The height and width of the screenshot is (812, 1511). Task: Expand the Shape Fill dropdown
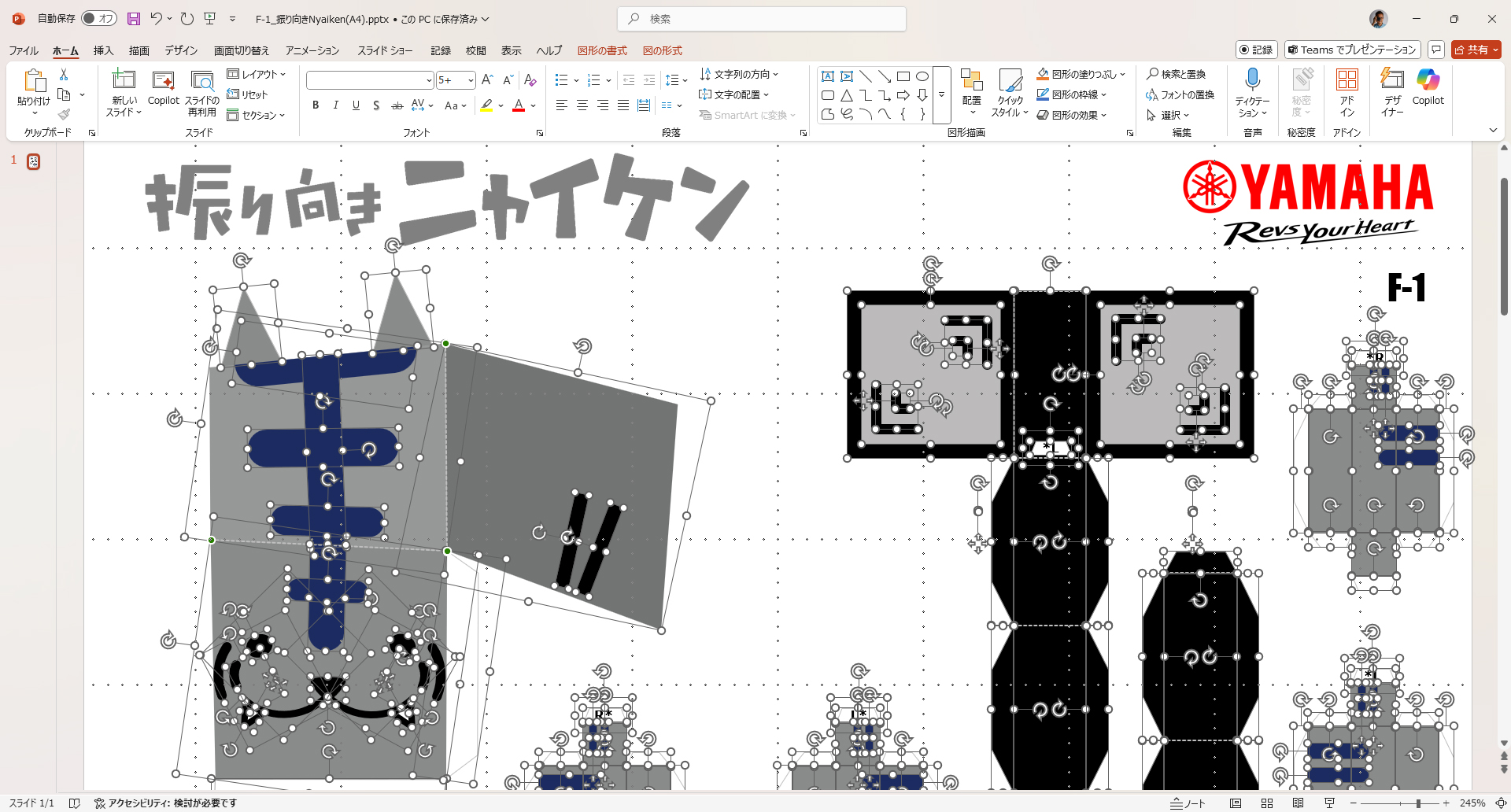click(x=1122, y=74)
